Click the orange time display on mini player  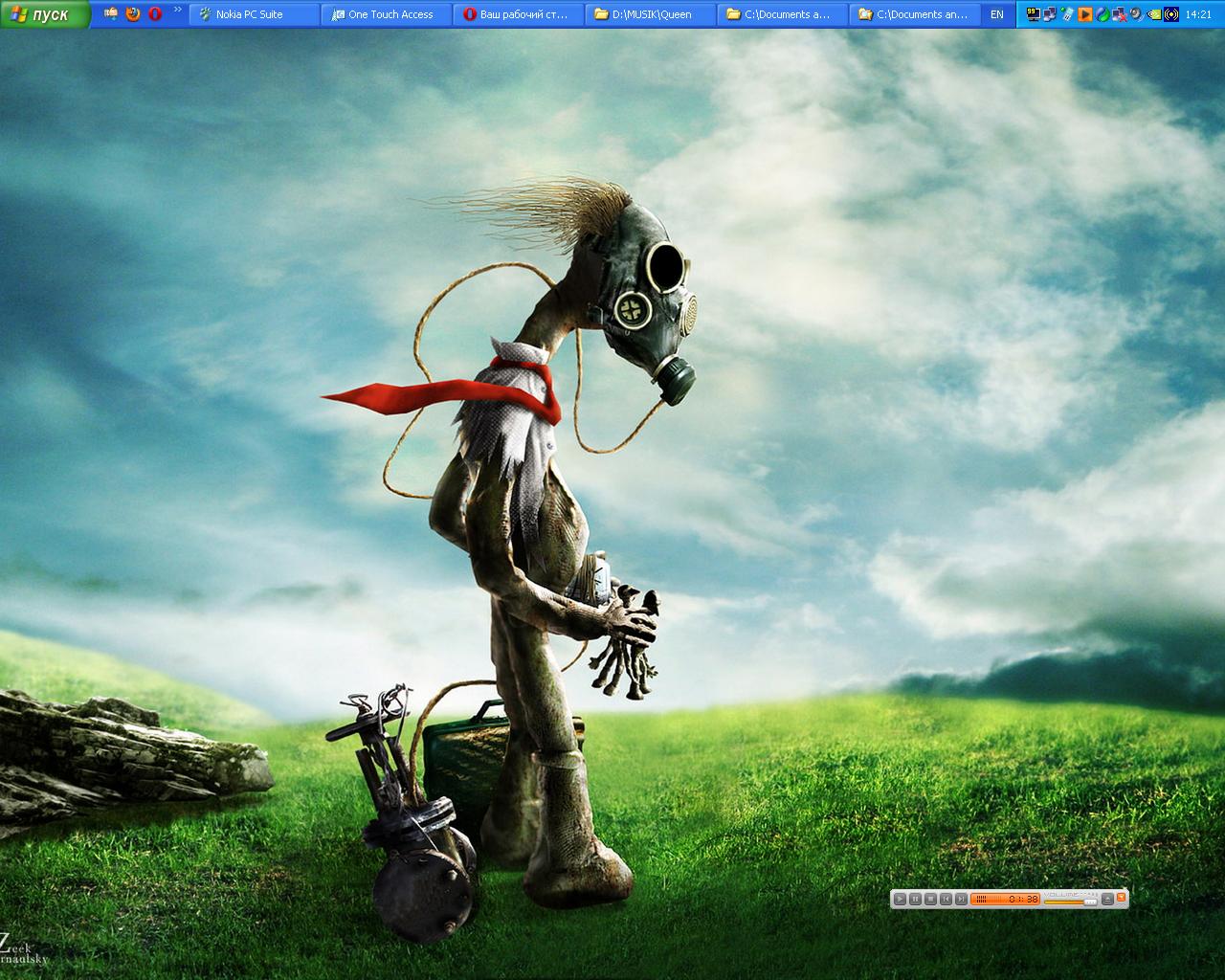click(1005, 899)
